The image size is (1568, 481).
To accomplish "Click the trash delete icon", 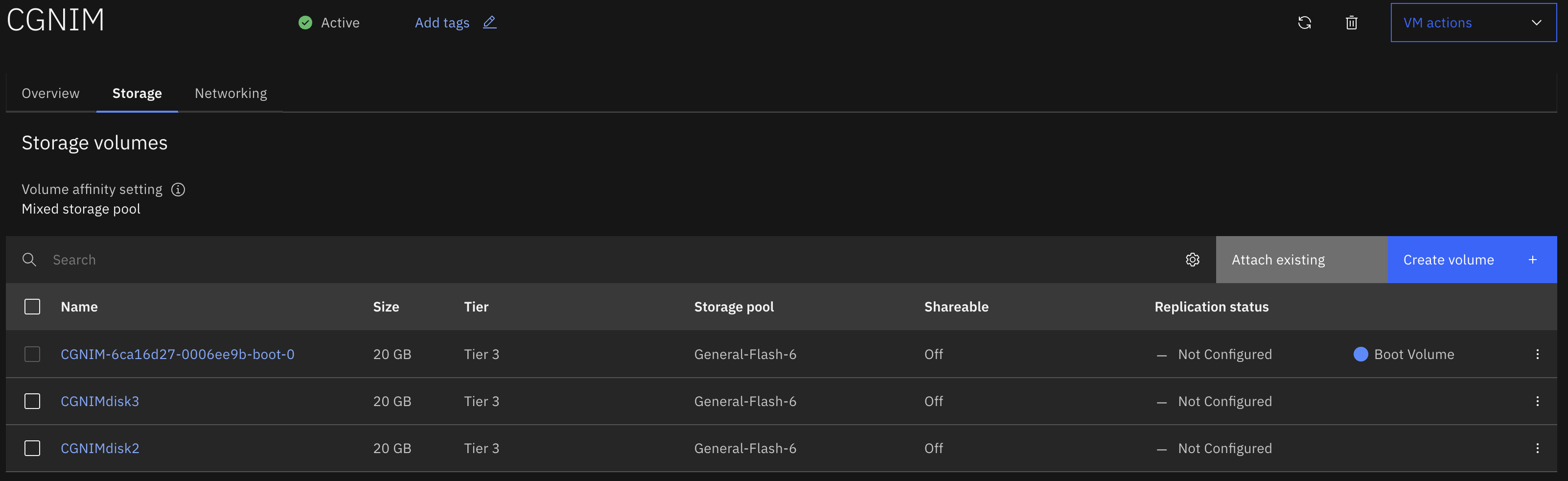I will (1351, 23).
